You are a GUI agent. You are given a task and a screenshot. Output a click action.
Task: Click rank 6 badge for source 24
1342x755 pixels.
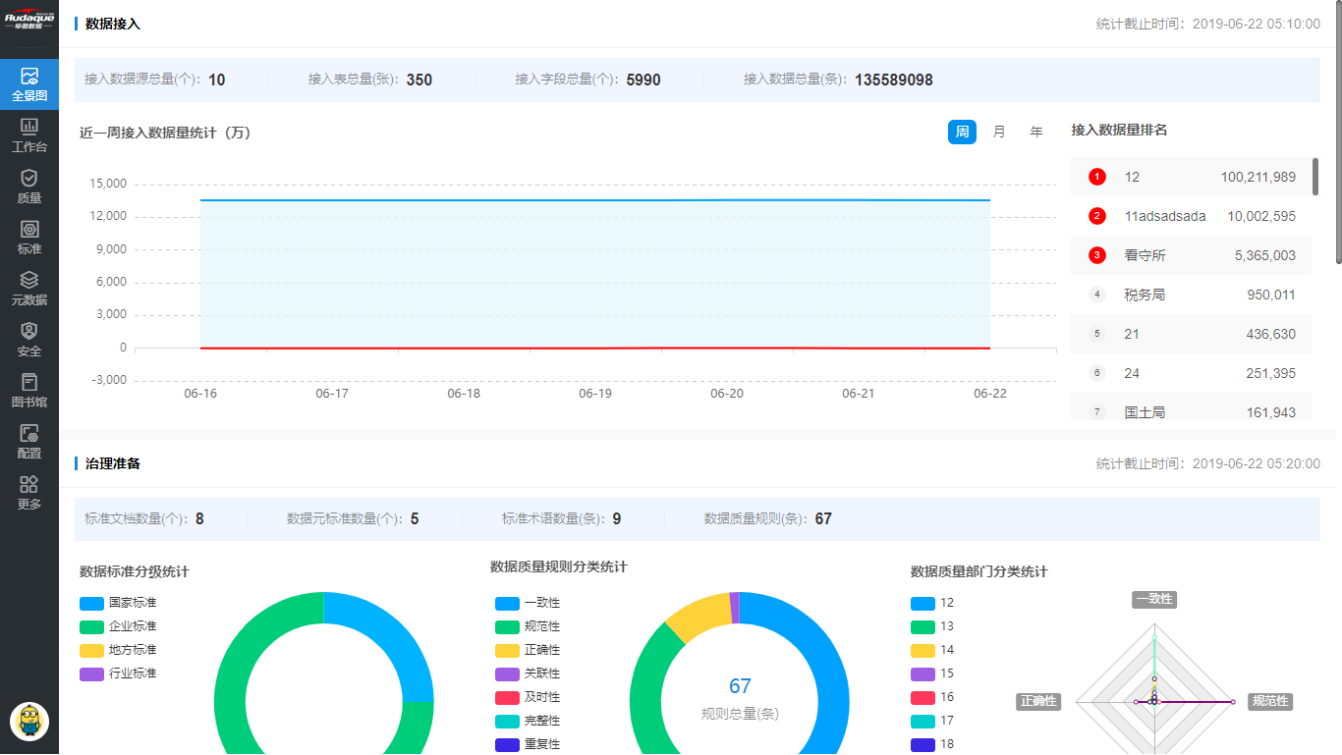(1097, 373)
